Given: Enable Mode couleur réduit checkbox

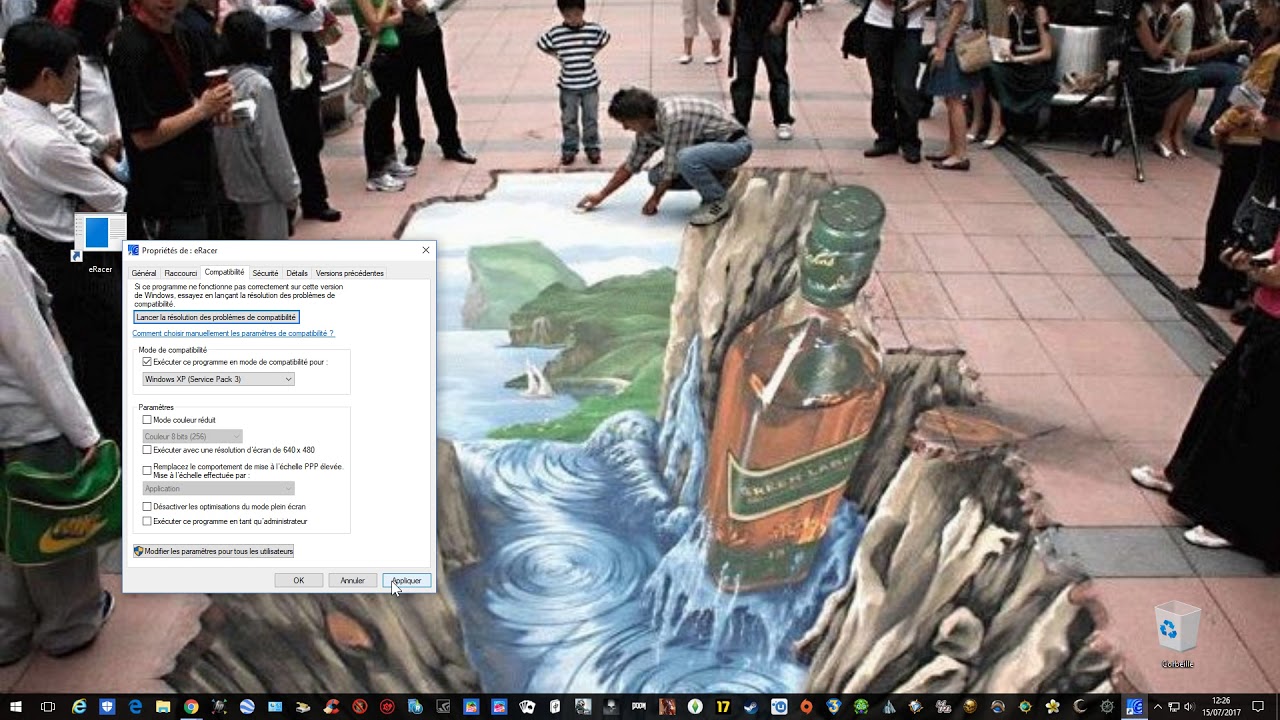Looking at the screenshot, I should coord(147,420).
